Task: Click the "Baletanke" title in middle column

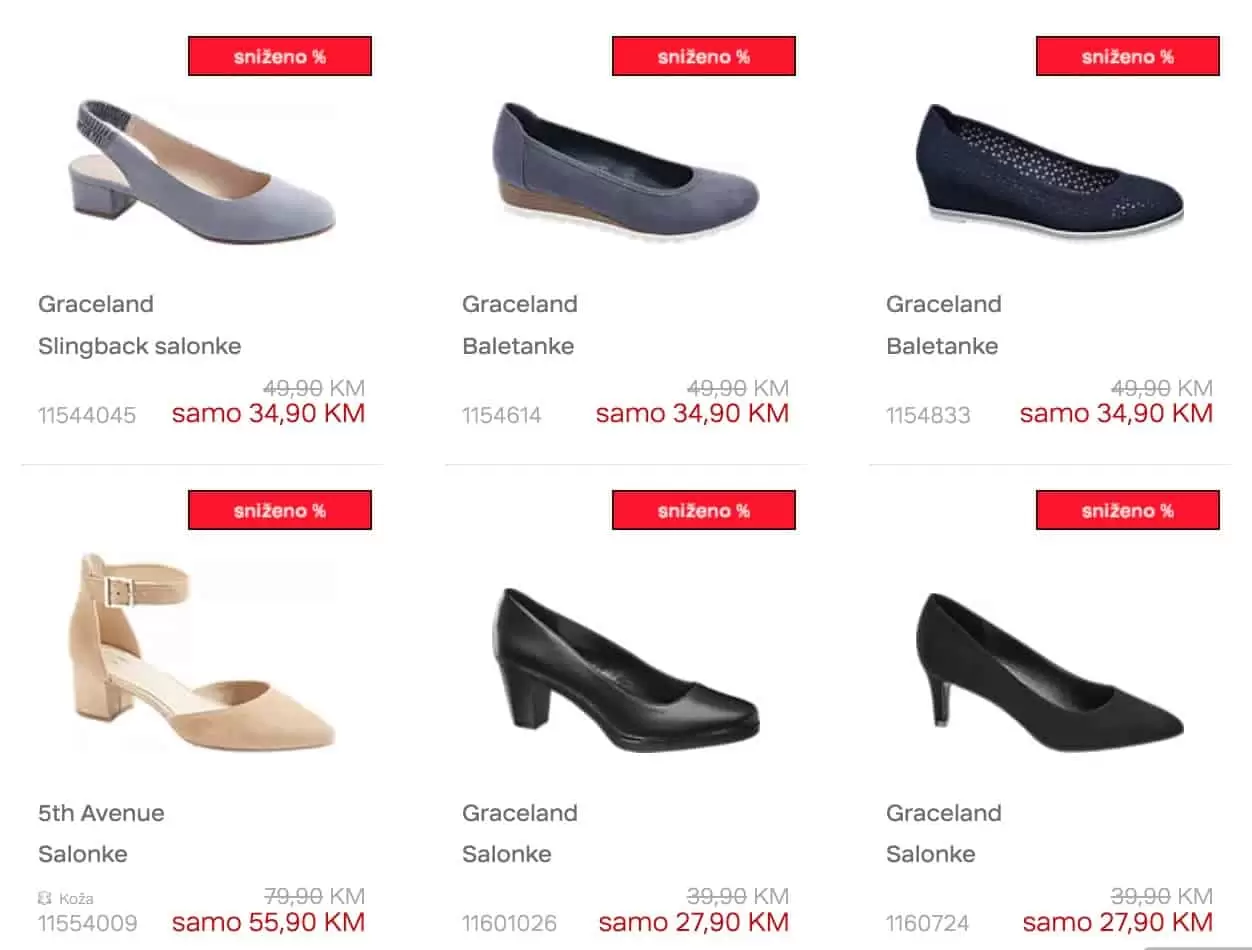Action: click(517, 346)
